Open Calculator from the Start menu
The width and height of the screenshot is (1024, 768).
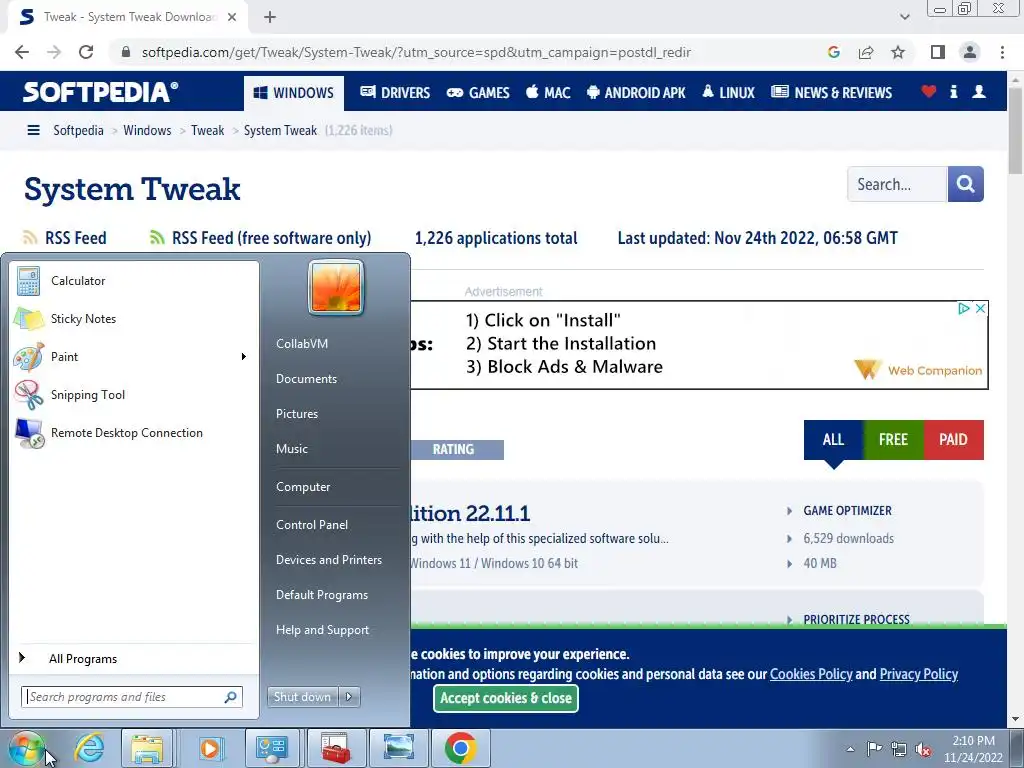[134, 281]
